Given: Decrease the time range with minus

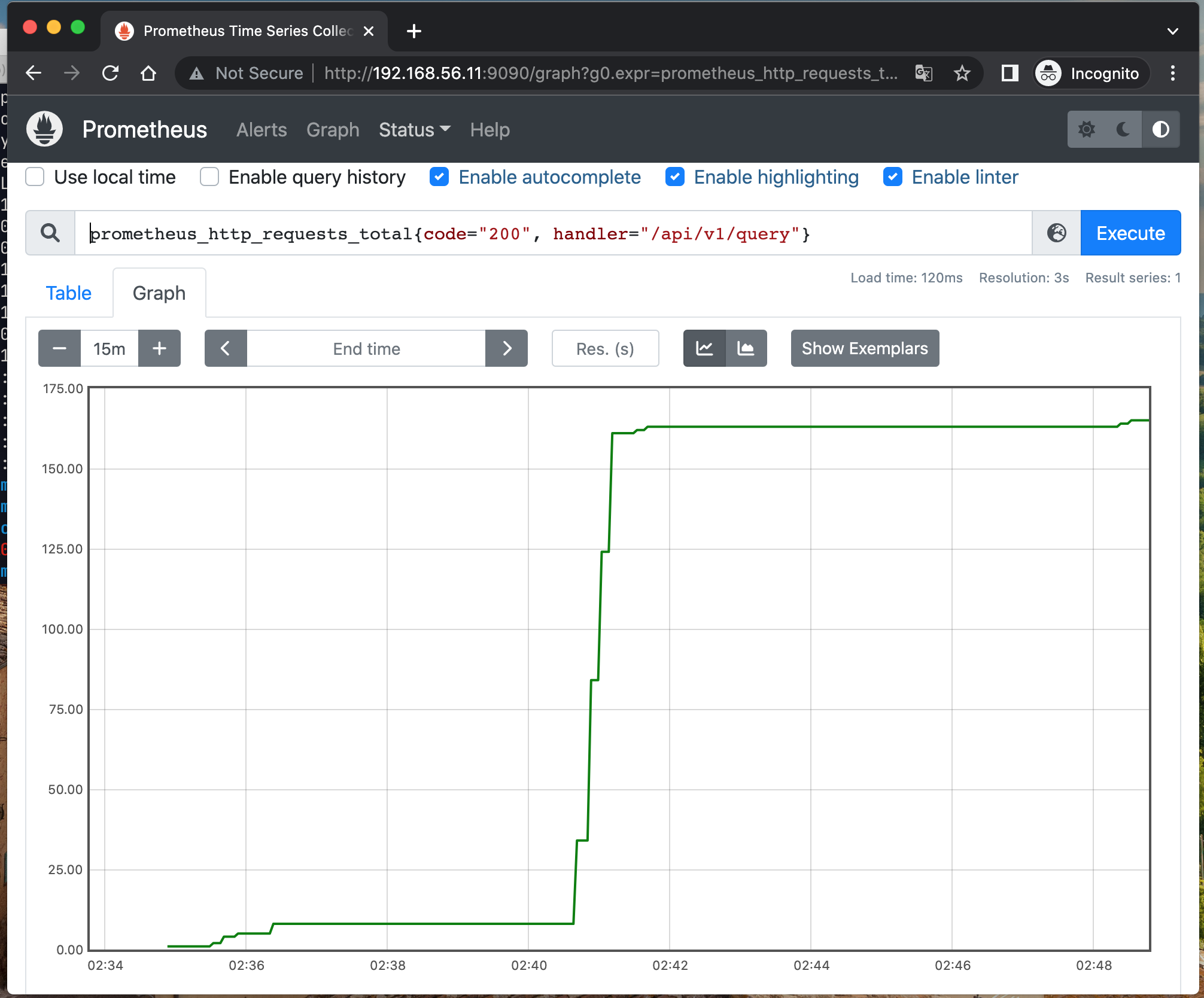Looking at the screenshot, I should pos(59,348).
